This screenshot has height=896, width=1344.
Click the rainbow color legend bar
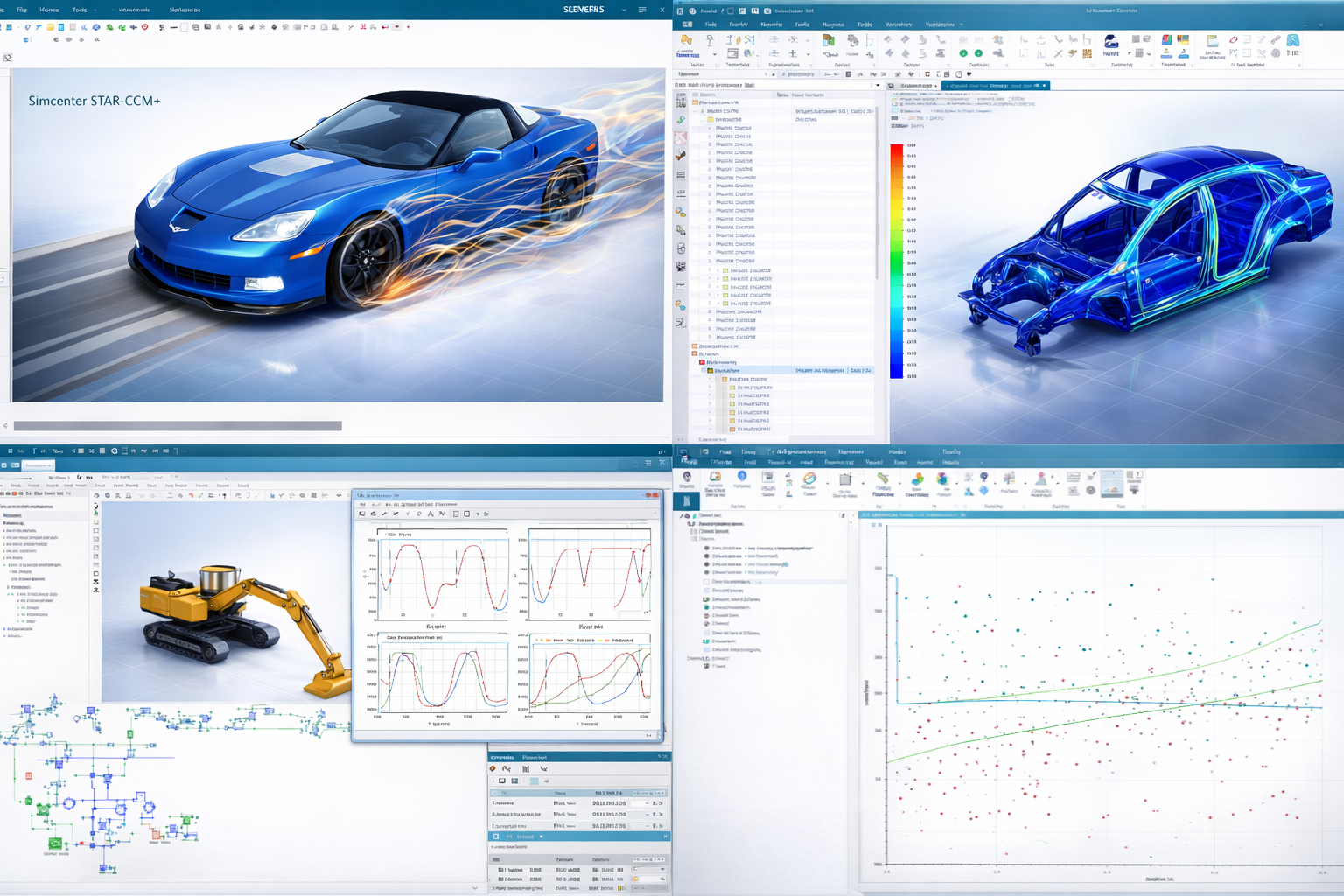coord(896,261)
